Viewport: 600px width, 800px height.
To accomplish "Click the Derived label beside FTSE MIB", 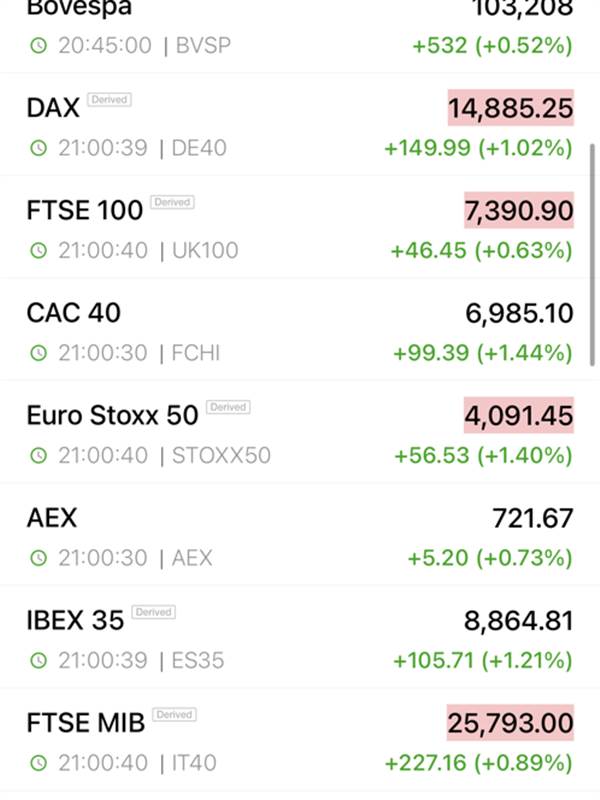I will 174,715.
